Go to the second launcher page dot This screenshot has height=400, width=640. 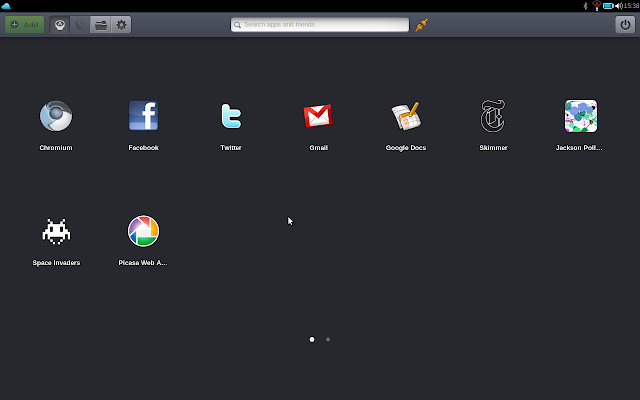328,339
